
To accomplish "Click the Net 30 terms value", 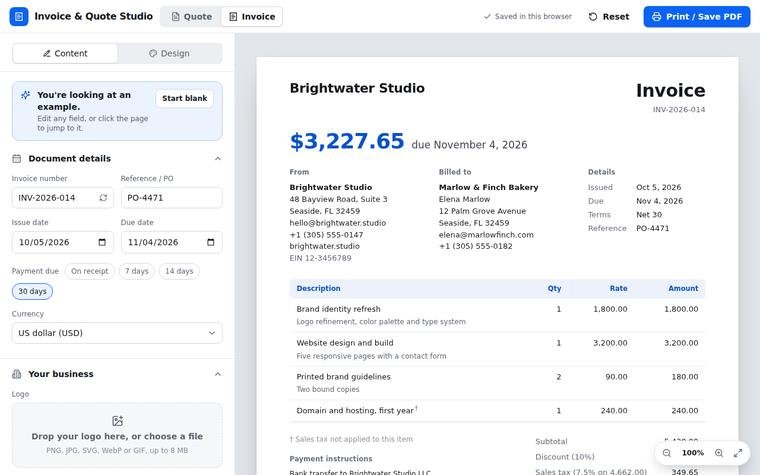I will tap(649, 215).
